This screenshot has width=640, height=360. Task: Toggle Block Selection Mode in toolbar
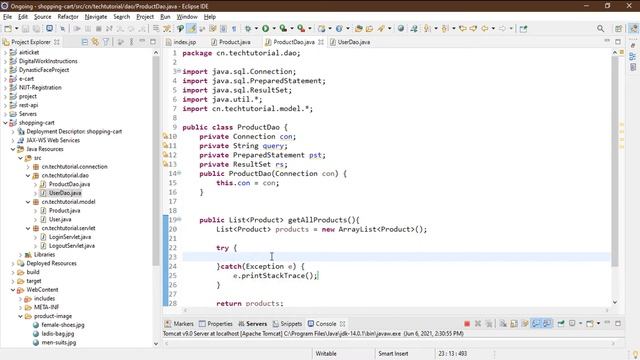(223, 29)
